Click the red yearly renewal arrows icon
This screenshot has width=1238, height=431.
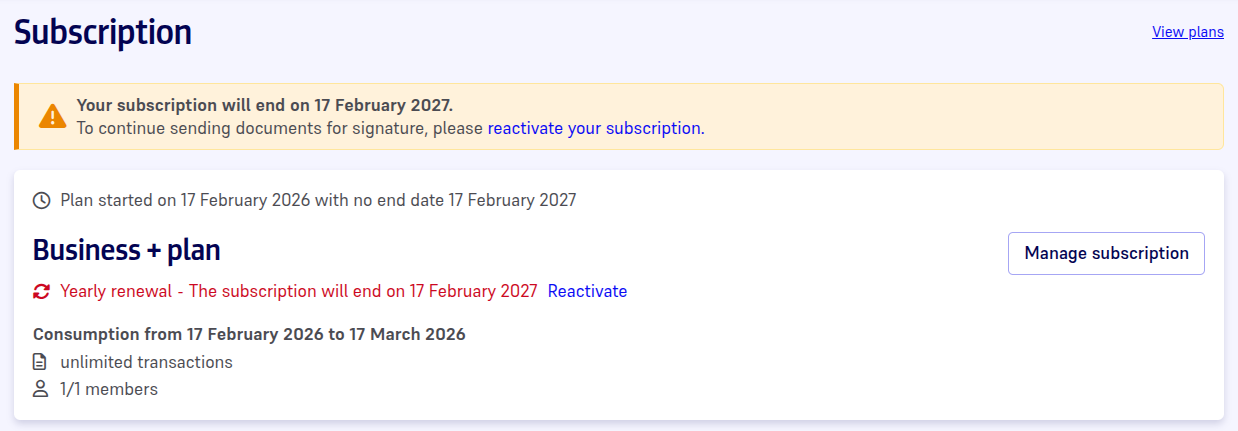pyautogui.click(x=41, y=292)
